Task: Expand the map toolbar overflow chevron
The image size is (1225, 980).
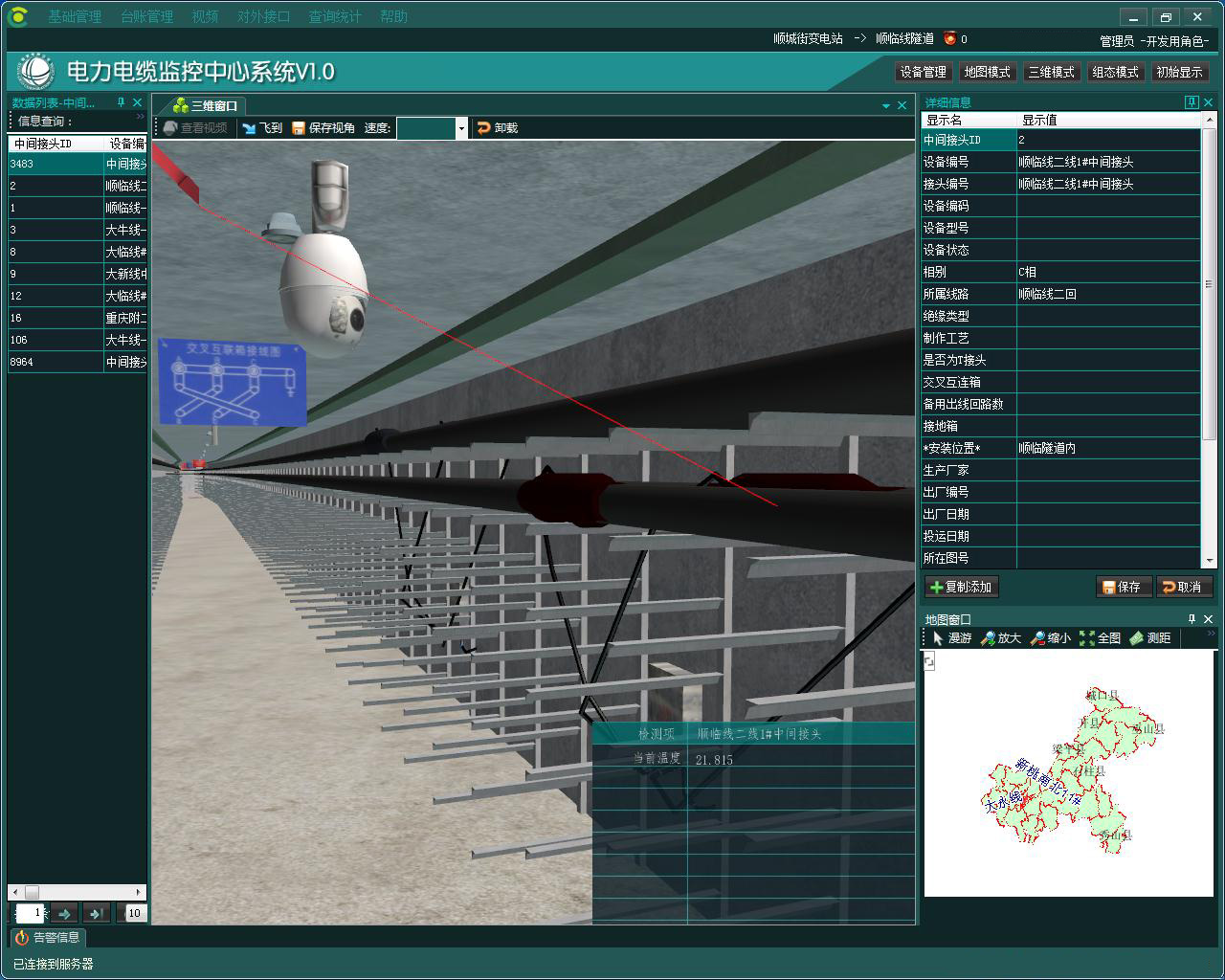Action: (1211, 634)
